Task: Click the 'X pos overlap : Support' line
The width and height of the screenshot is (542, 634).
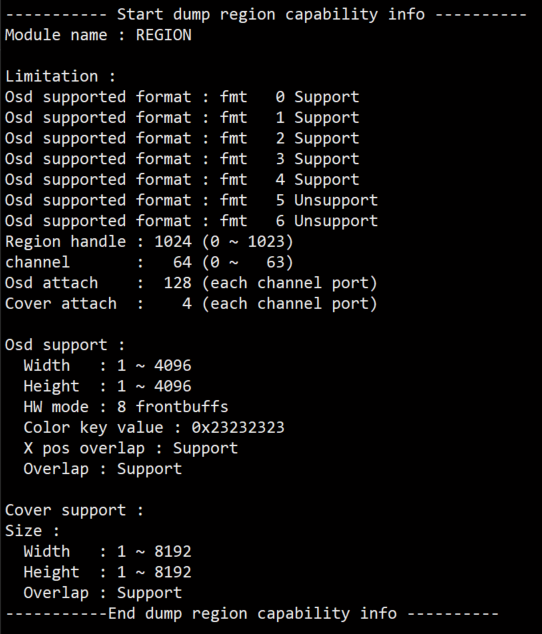Action: tap(131, 448)
